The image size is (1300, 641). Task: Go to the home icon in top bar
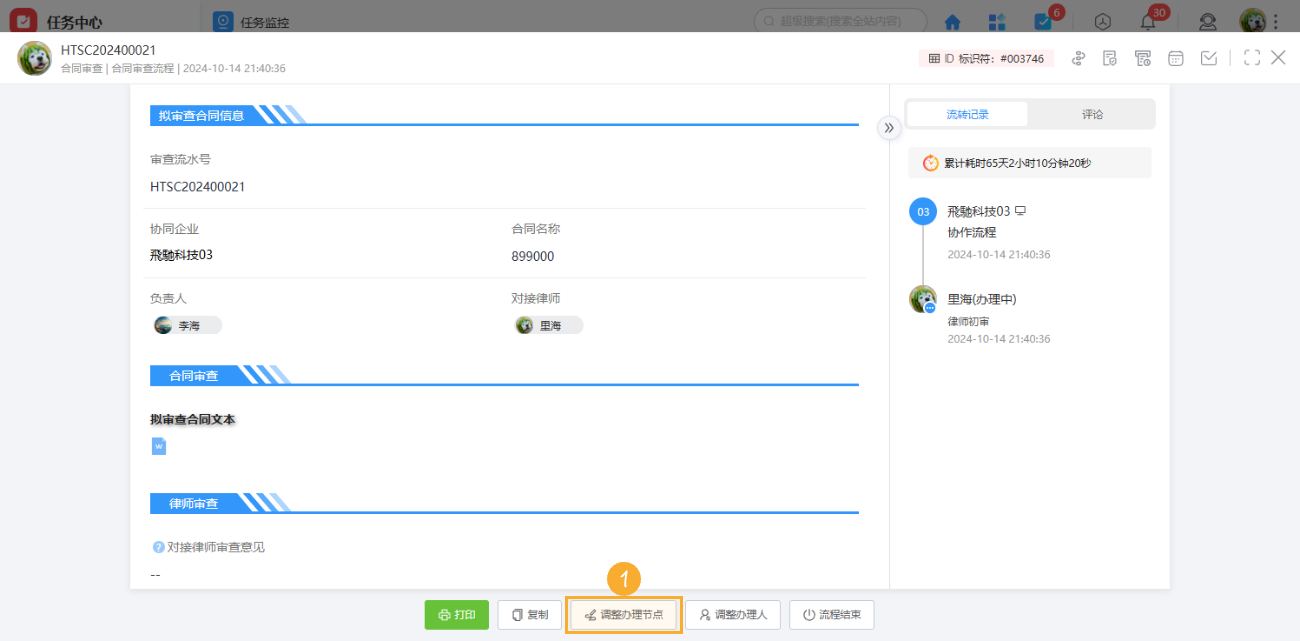(953, 21)
